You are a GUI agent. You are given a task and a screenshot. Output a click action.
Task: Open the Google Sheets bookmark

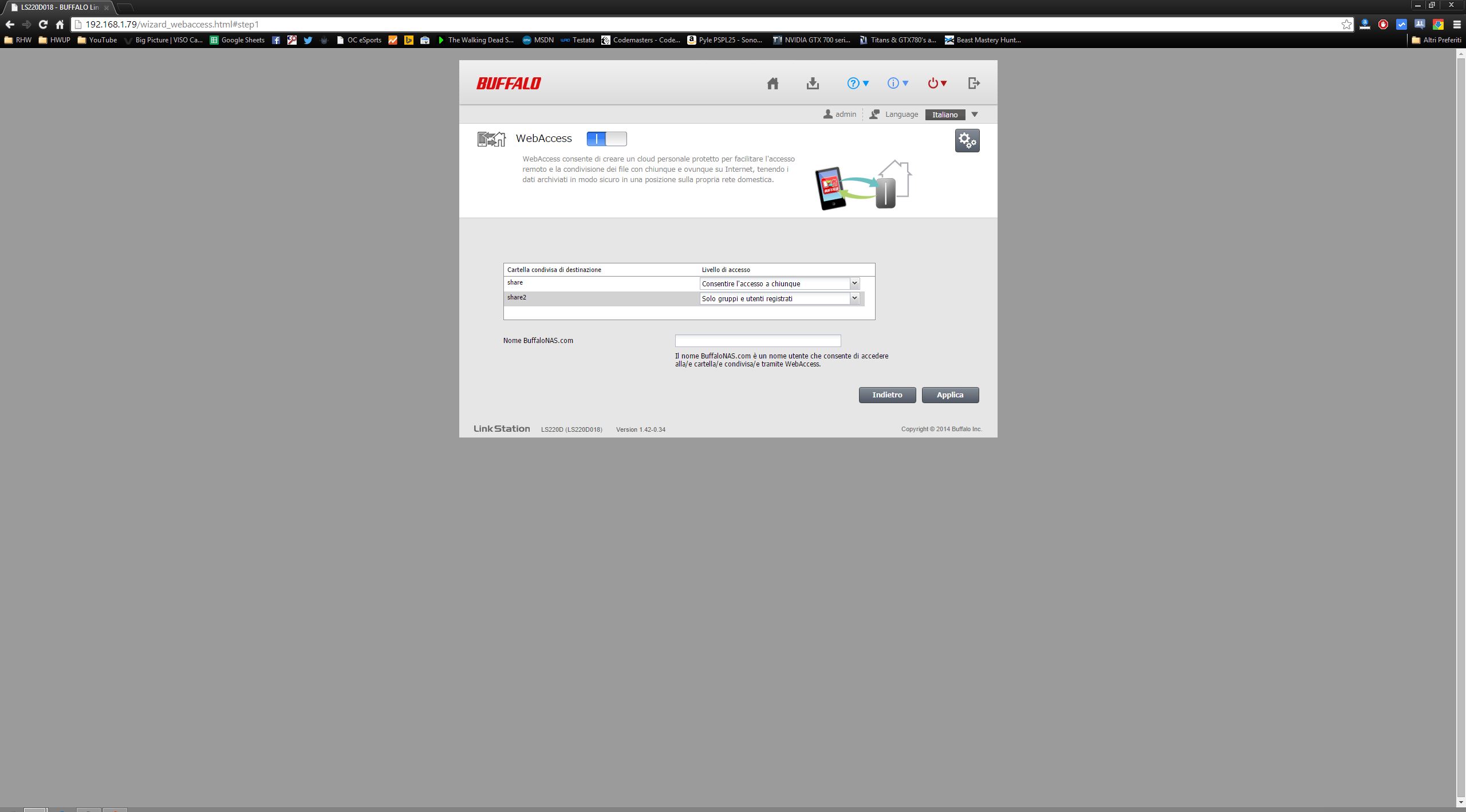pos(237,40)
